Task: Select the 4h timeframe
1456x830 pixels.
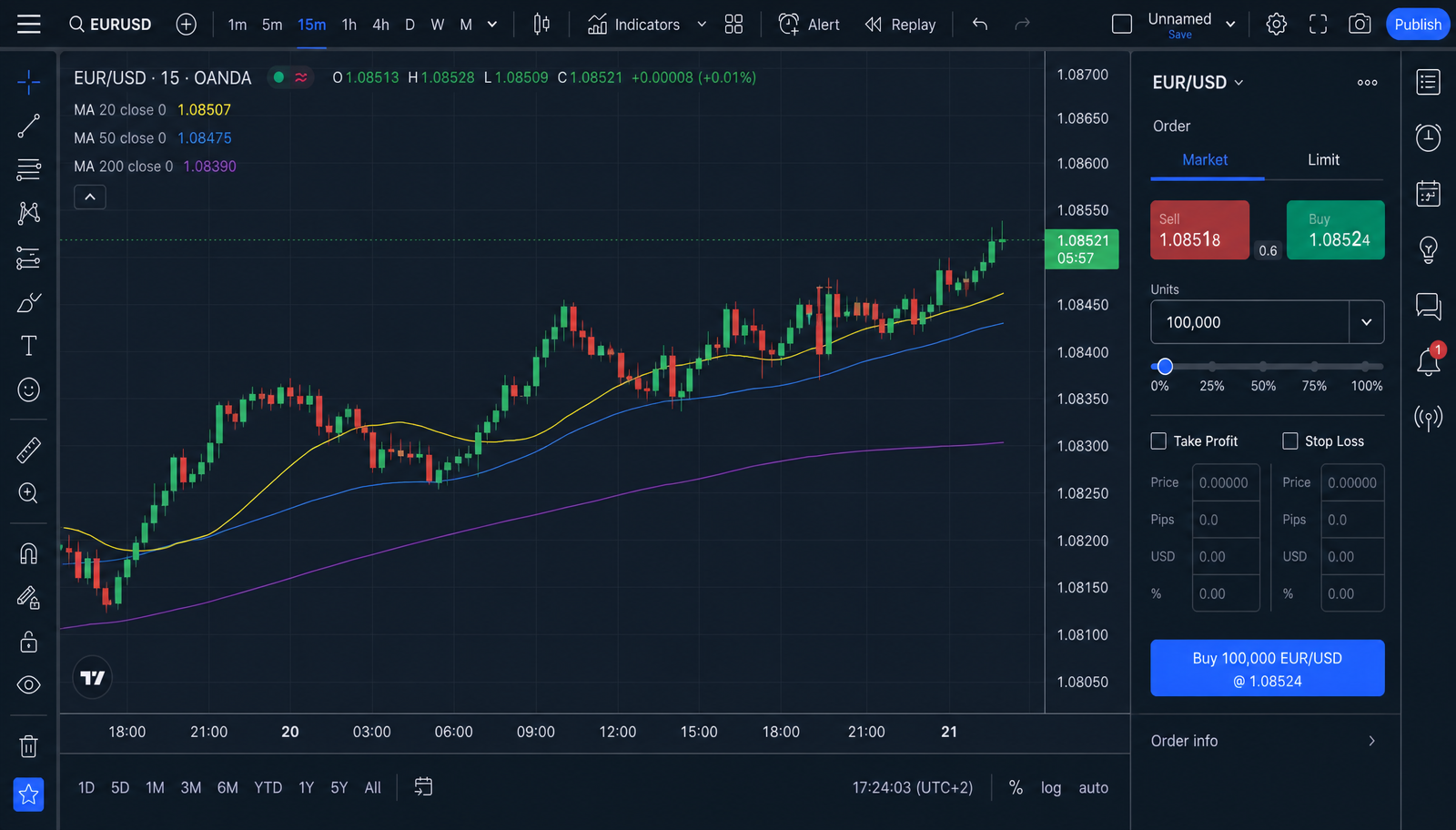Action: click(x=380, y=25)
